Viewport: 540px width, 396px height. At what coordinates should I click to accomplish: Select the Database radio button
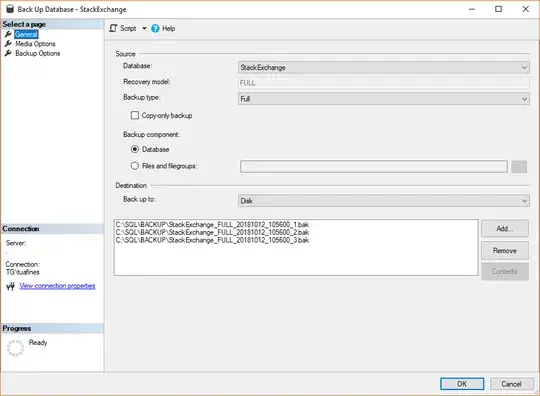tap(135, 149)
